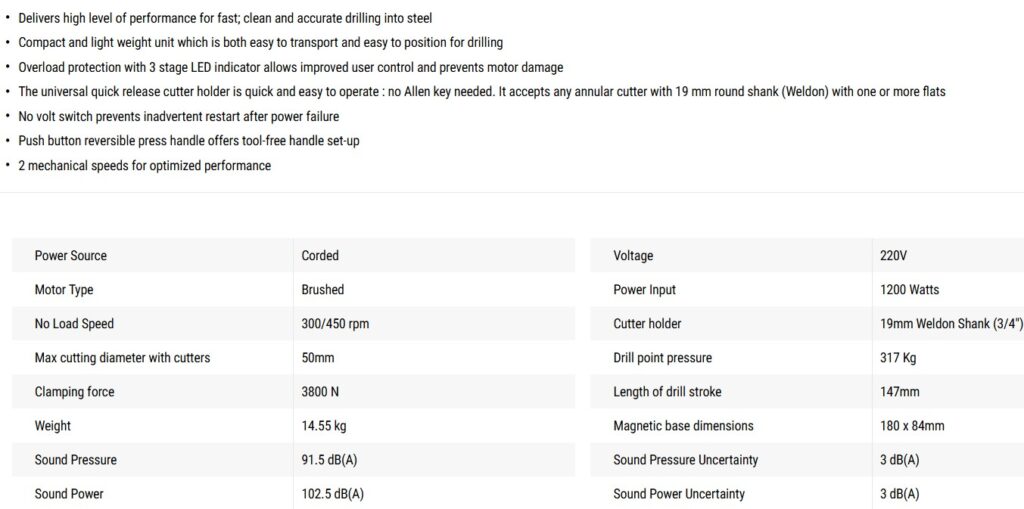Click the 'Motor Type' row label
This screenshot has width=1024, height=509.
click(x=64, y=290)
